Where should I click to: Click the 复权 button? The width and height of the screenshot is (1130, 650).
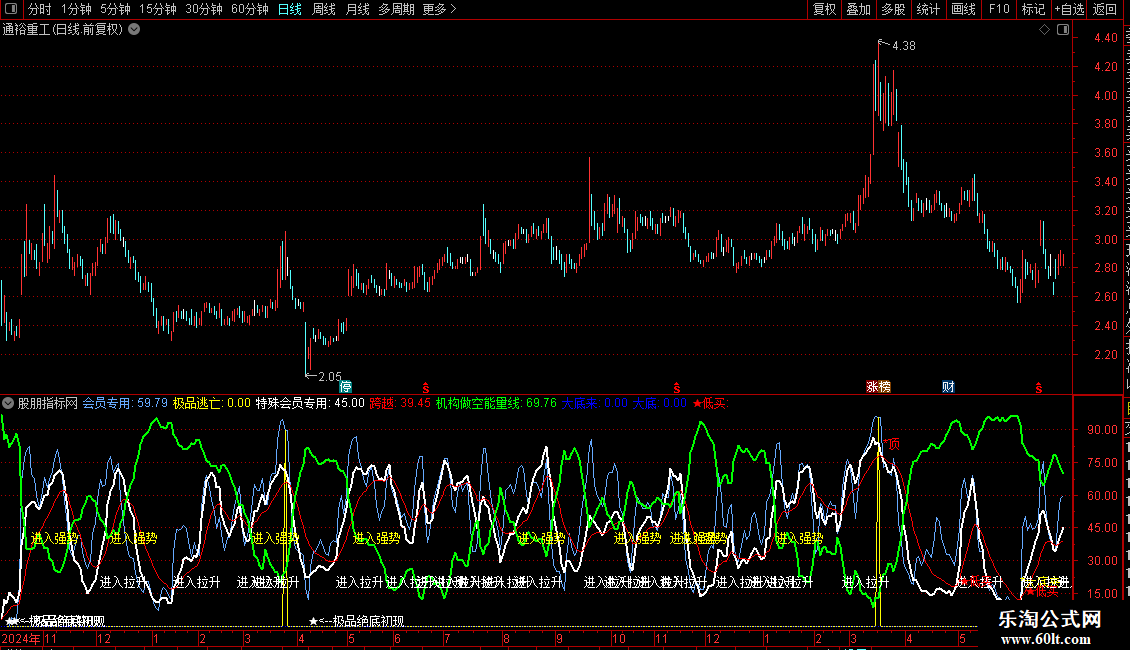point(824,9)
